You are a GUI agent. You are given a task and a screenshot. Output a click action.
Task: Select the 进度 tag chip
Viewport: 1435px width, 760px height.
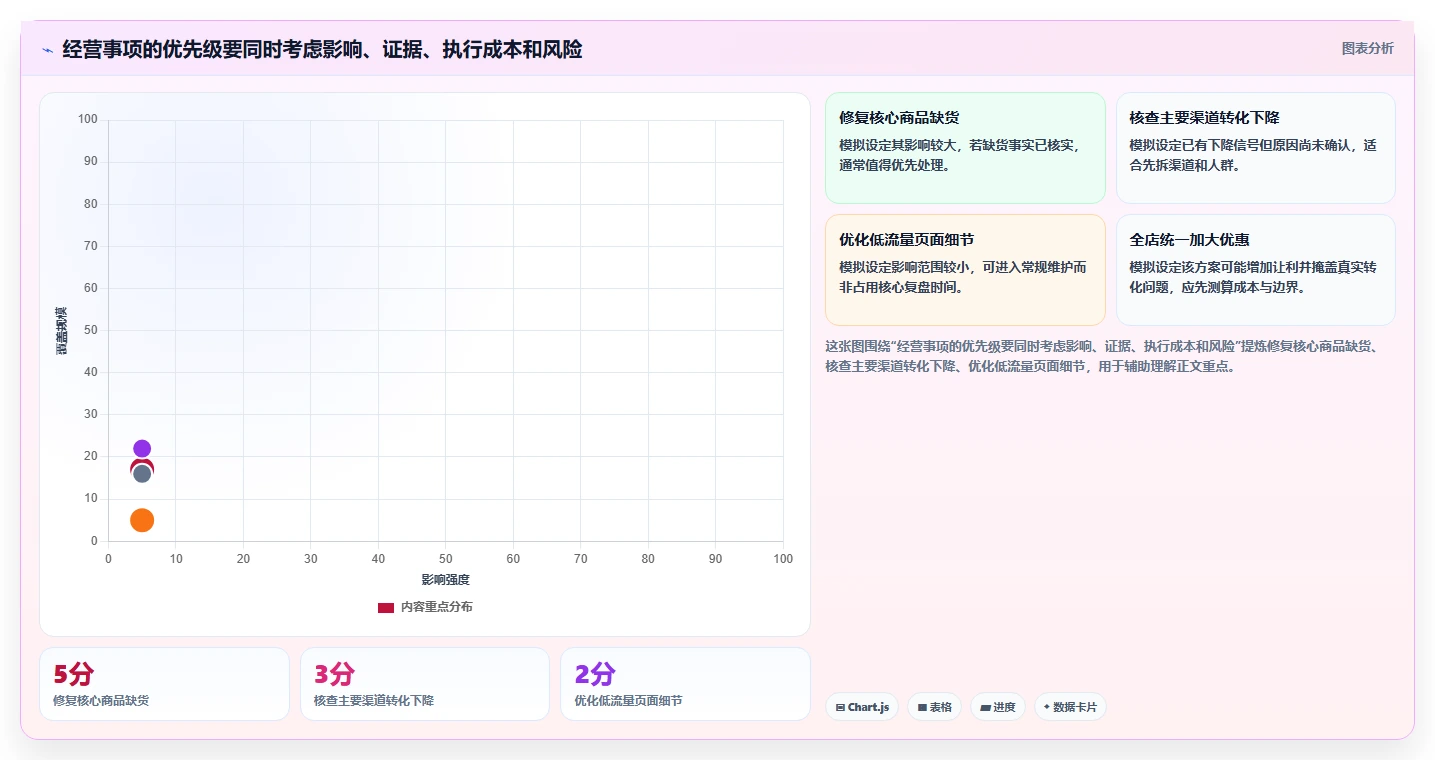pos(998,707)
